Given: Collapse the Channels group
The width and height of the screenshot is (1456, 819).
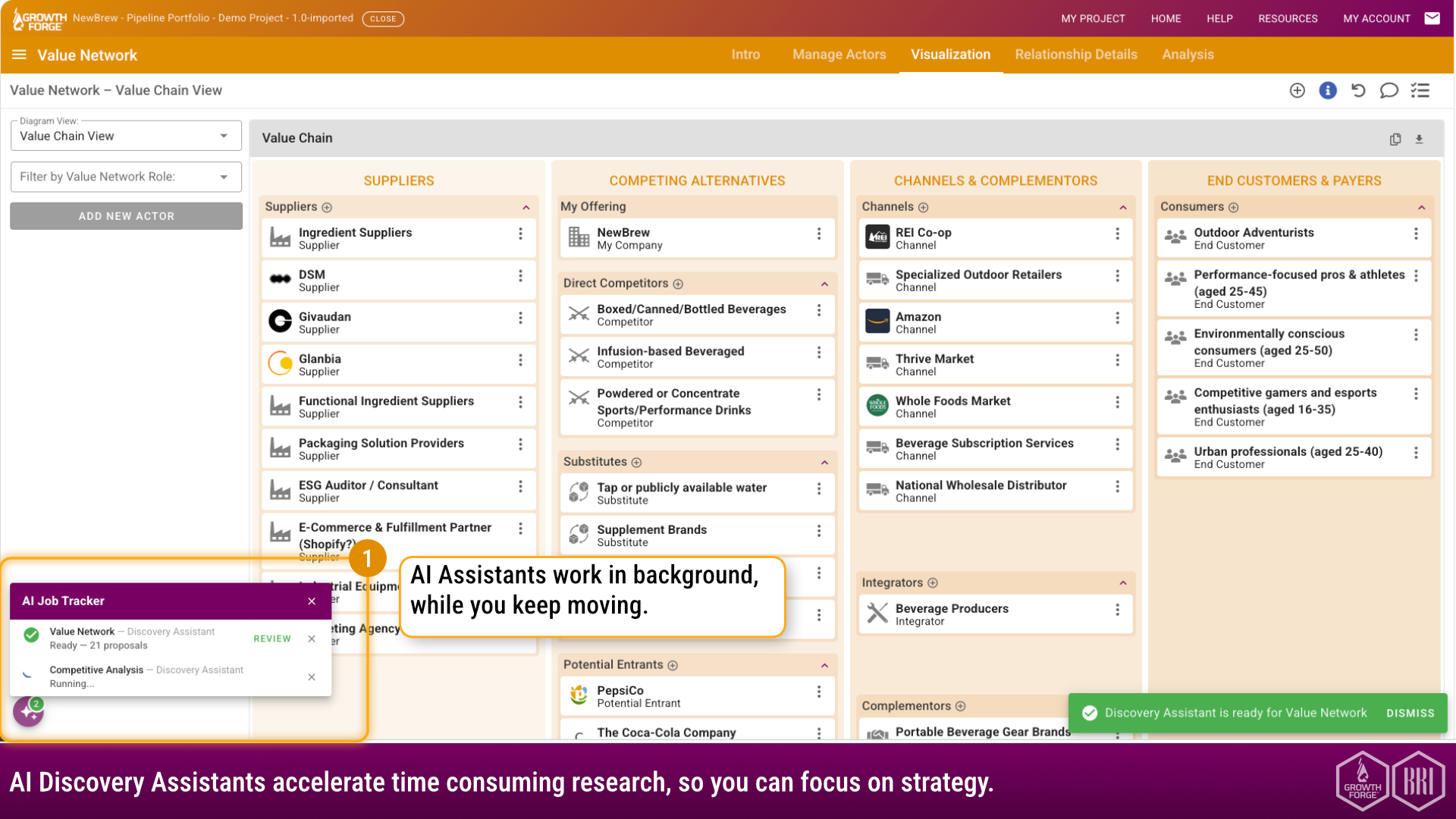Looking at the screenshot, I should (x=1123, y=208).
